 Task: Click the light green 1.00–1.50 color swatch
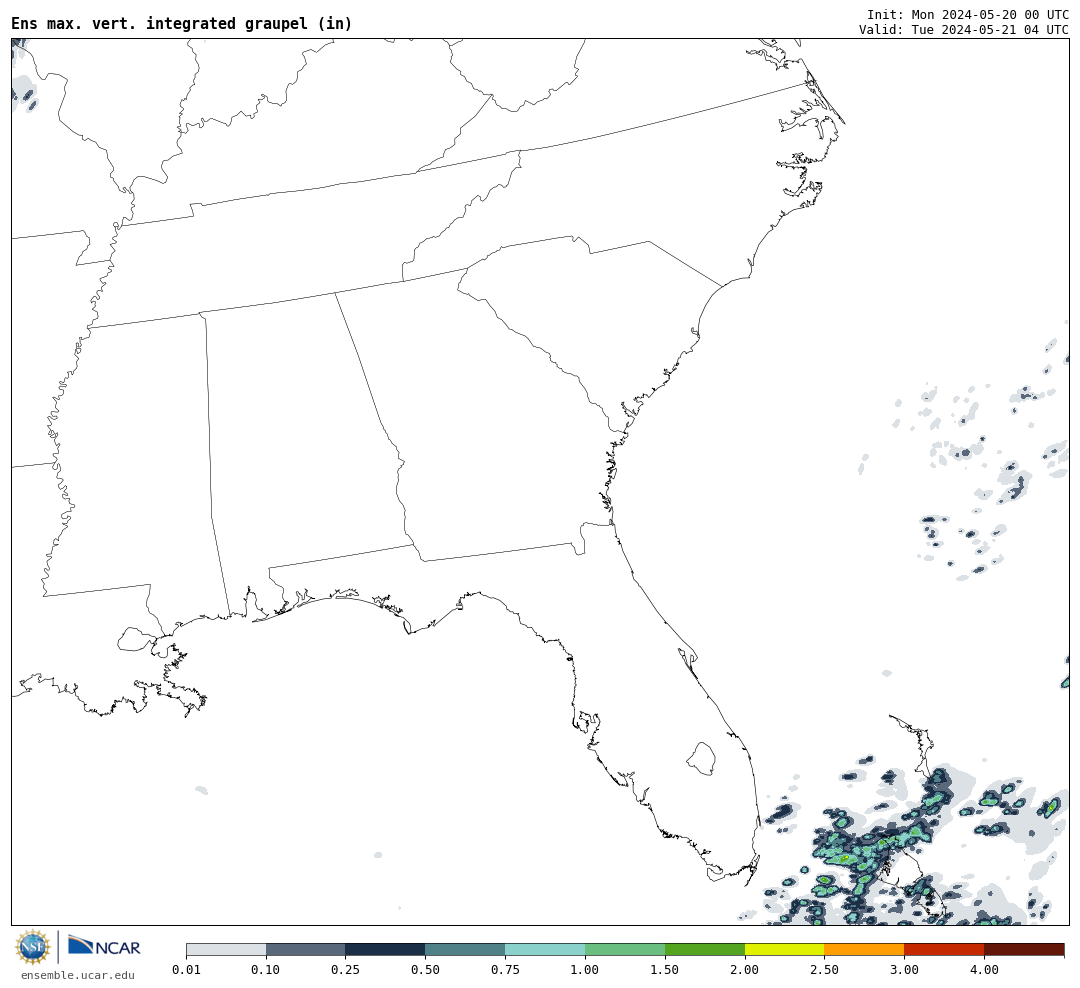tap(625, 949)
